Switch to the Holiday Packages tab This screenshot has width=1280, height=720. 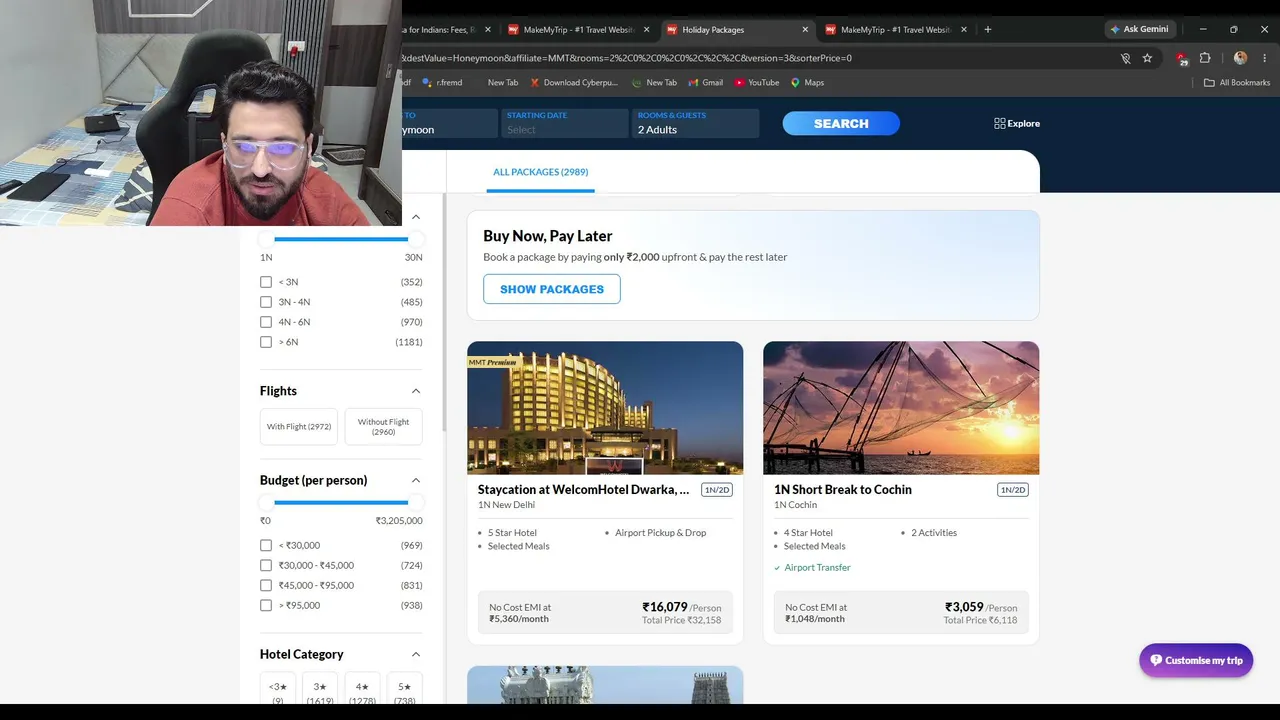pos(737,30)
